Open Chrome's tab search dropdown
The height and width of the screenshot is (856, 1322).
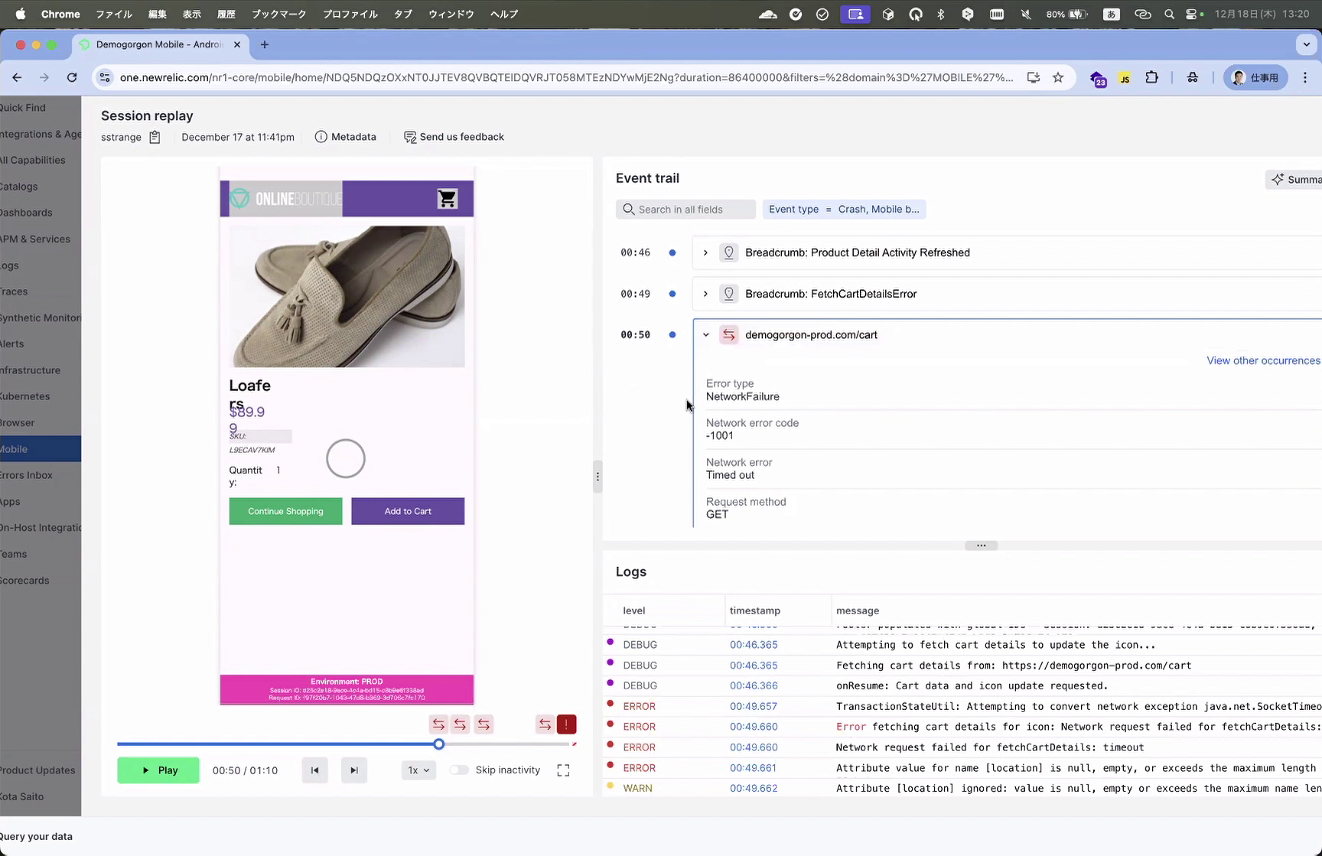(1306, 44)
